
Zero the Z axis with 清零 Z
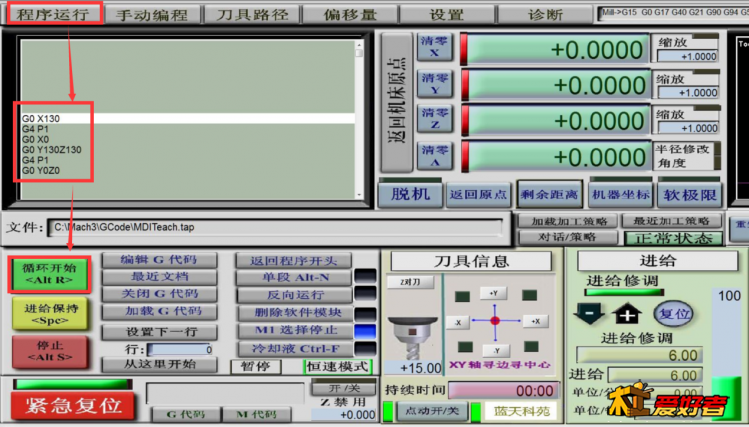(x=434, y=118)
